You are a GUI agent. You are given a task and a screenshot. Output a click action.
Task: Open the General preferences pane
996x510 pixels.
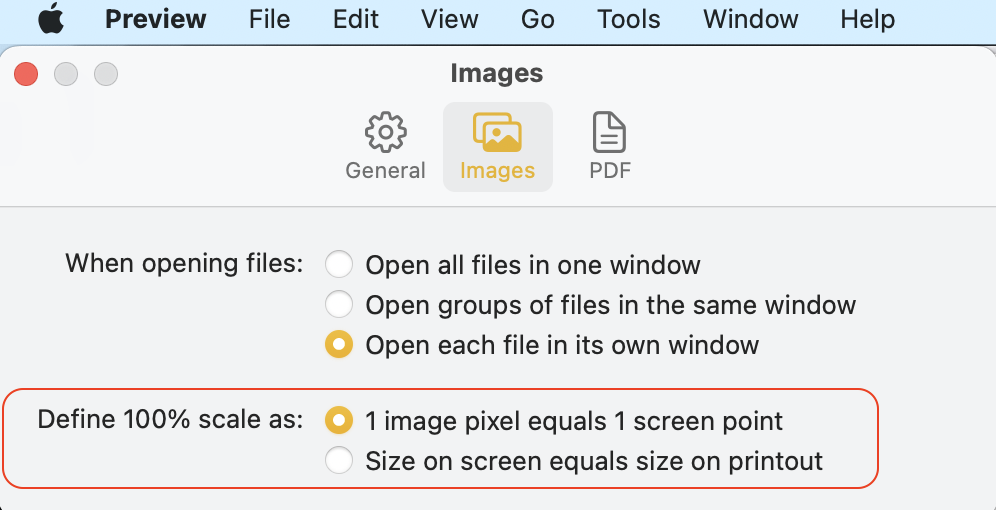pyautogui.click(x=385, y=146)
